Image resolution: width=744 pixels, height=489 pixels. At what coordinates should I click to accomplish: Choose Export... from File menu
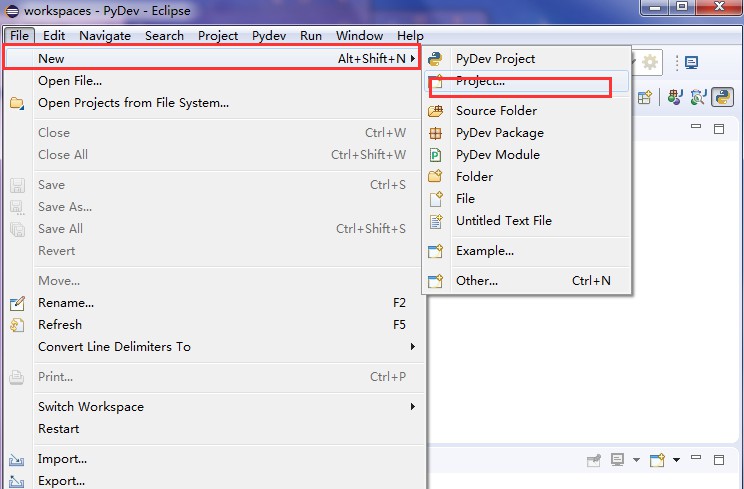pos(214,481)
